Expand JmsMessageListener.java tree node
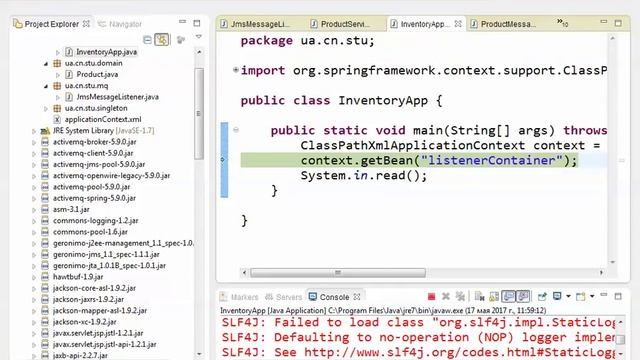The image size is (640, 360). pyautogui.click(x=58, y=97)
